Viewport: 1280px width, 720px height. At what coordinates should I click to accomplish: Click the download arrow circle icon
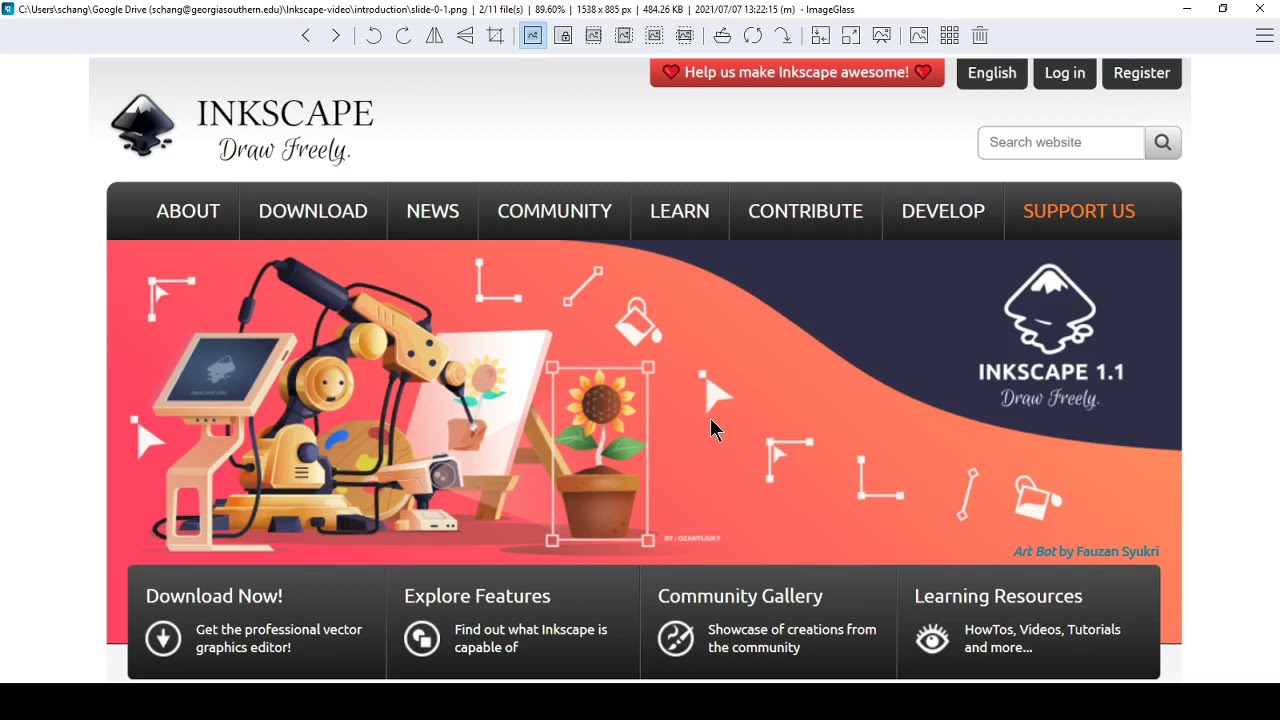point(163,638)
